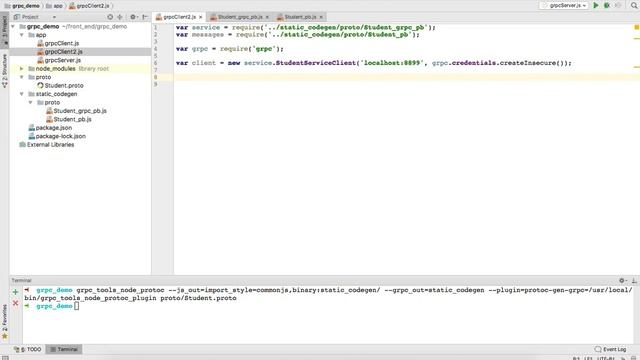Close the grpcClient2.js tab
Image resolution: width=640 pixels, height=360 pixels.
200,17
